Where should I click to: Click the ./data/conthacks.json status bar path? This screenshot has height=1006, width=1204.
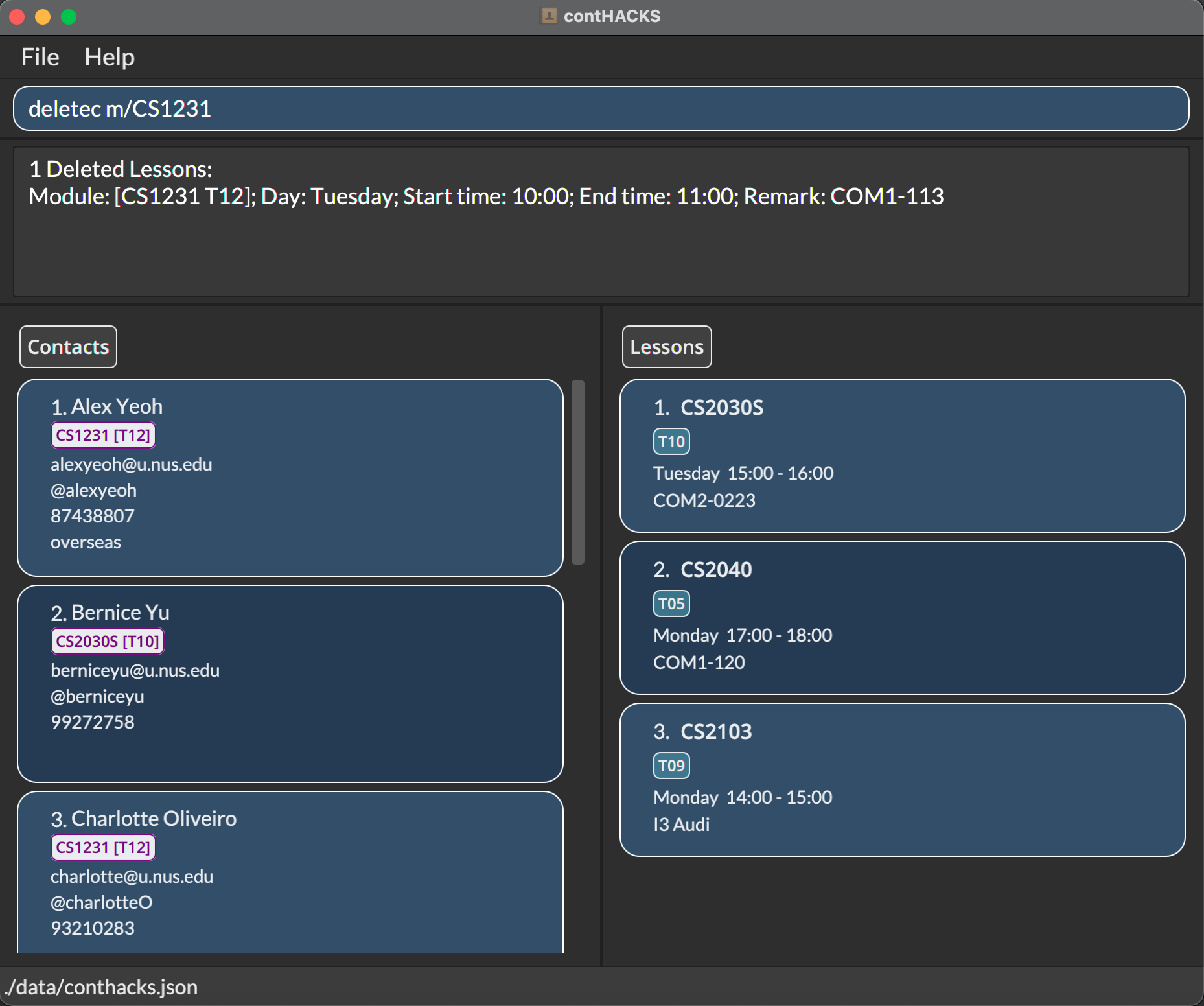101,987
